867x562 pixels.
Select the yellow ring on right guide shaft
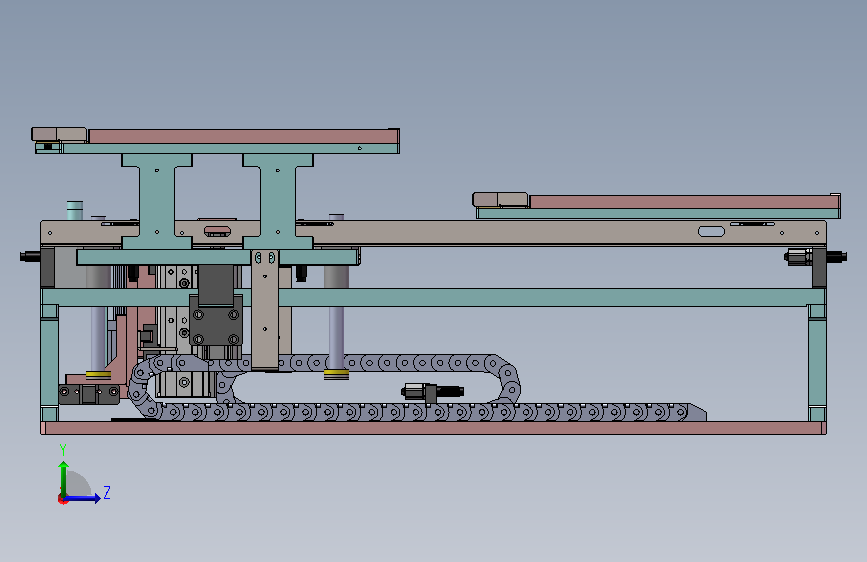[x=336, y=374]
